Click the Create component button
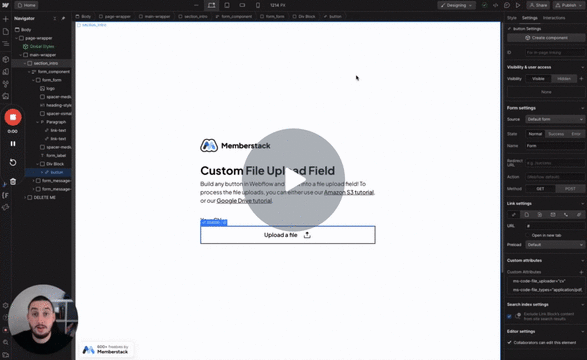587x360 pixels. click(546, 38)
